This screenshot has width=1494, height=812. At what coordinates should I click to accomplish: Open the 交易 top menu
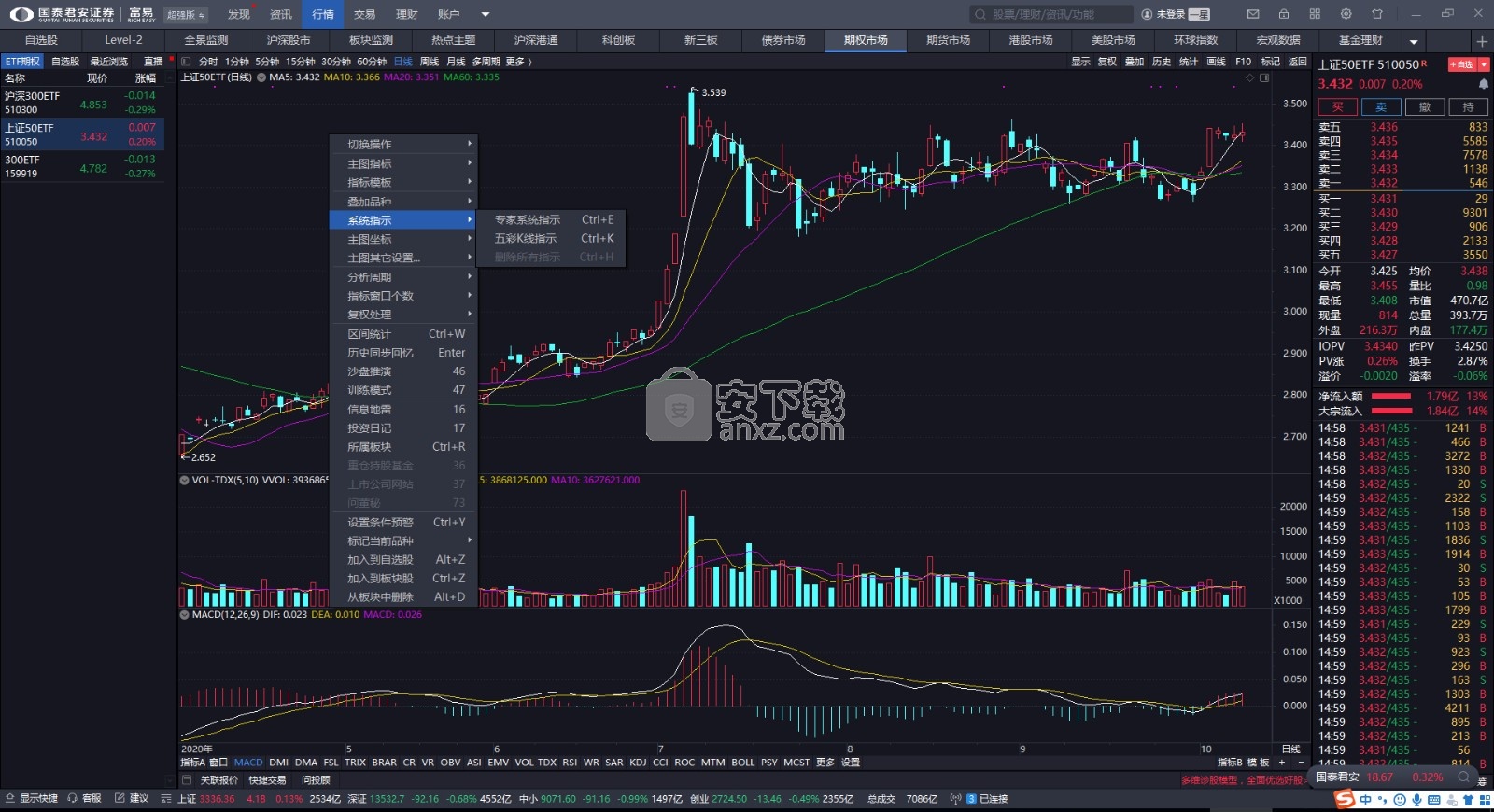(x=364, y=14)
